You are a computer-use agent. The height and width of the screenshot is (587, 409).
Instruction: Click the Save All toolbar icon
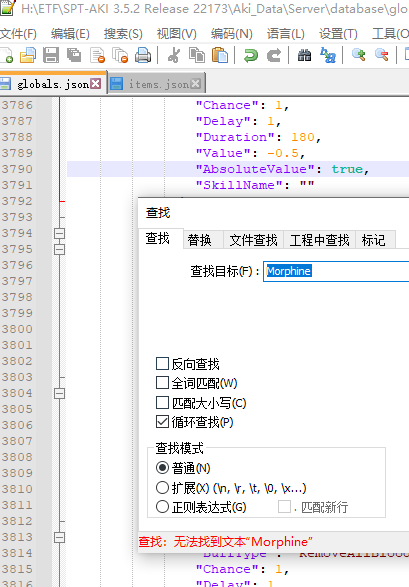[x=74, y=55]
